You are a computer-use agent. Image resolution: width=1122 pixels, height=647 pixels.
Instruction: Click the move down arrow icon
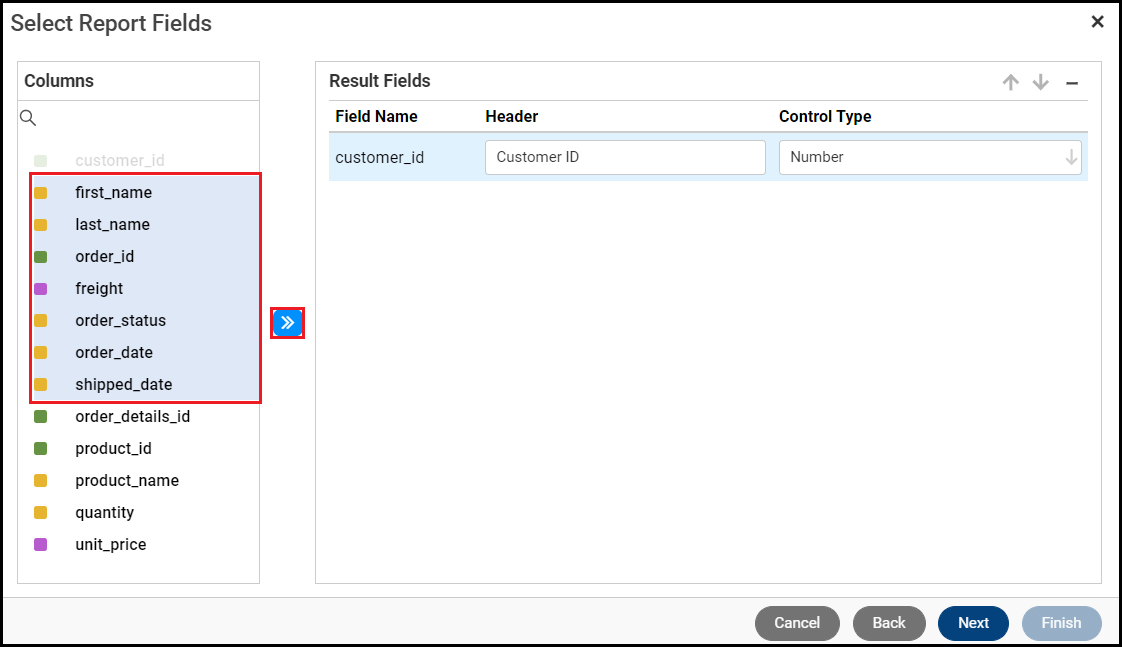pyautogui.click(x=1041, y=83)
